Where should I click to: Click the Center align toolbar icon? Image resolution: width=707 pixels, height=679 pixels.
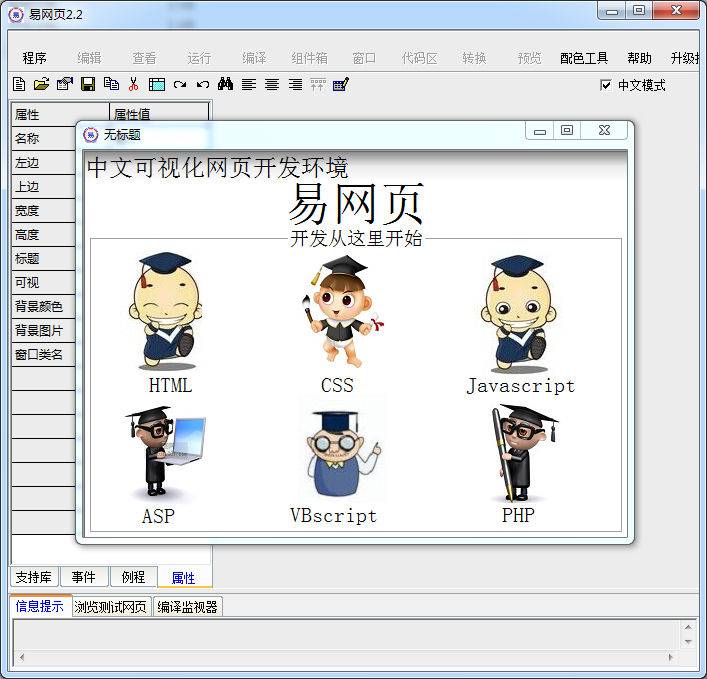pyautogui.click(x=272, y=85)
